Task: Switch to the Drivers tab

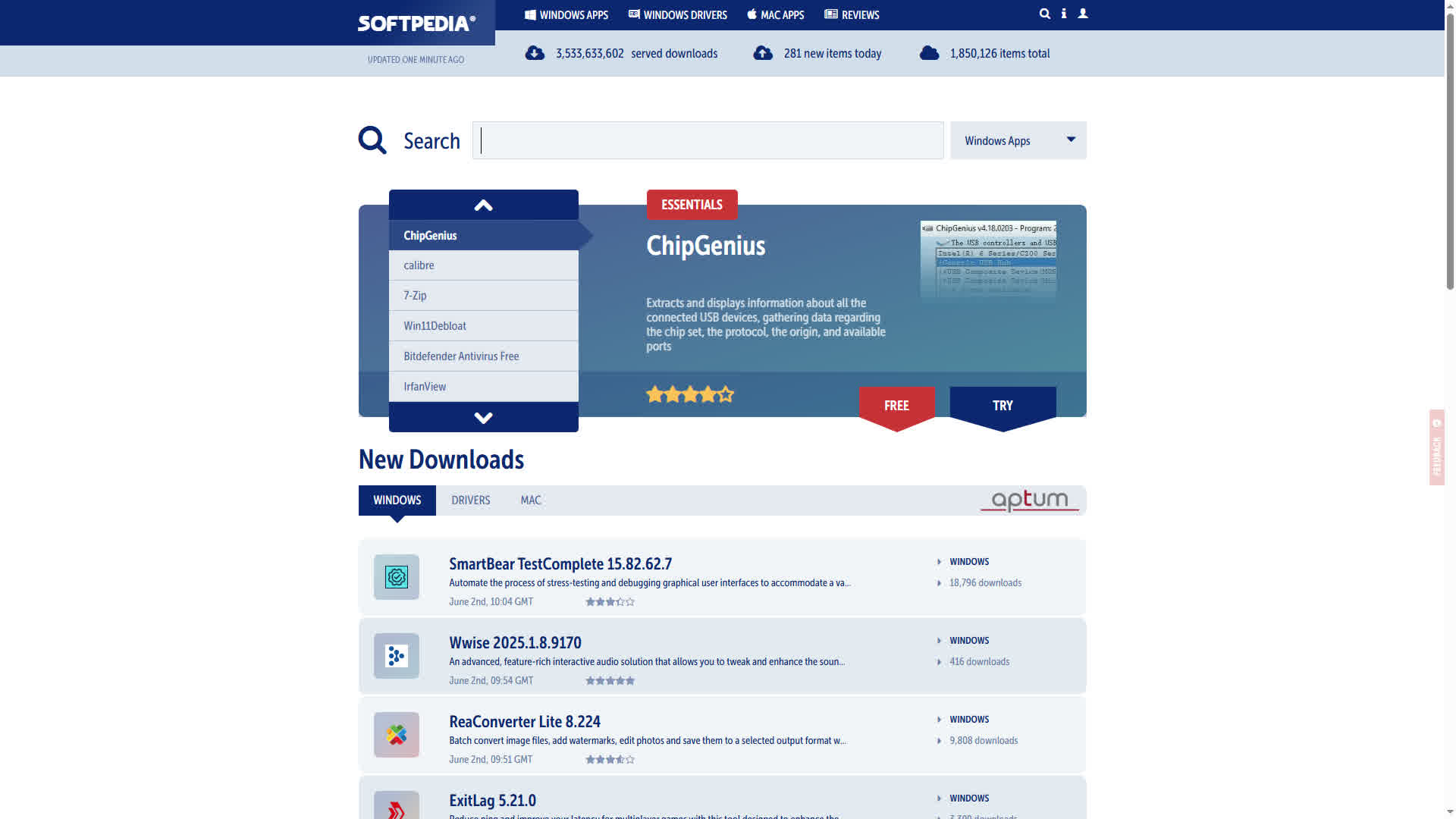Action: (x=471, y=500)
